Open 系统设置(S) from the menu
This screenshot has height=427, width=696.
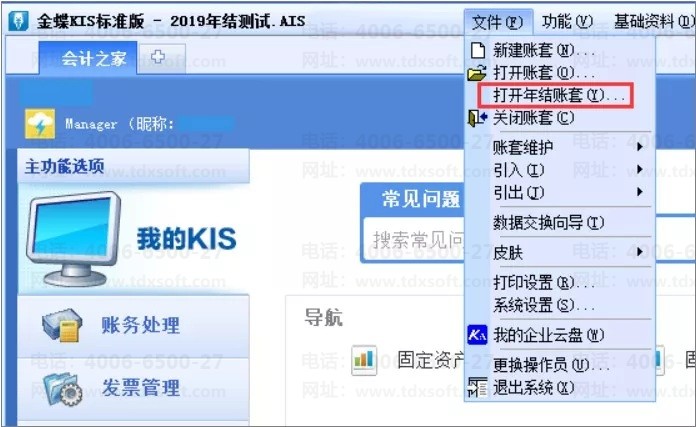544,305
